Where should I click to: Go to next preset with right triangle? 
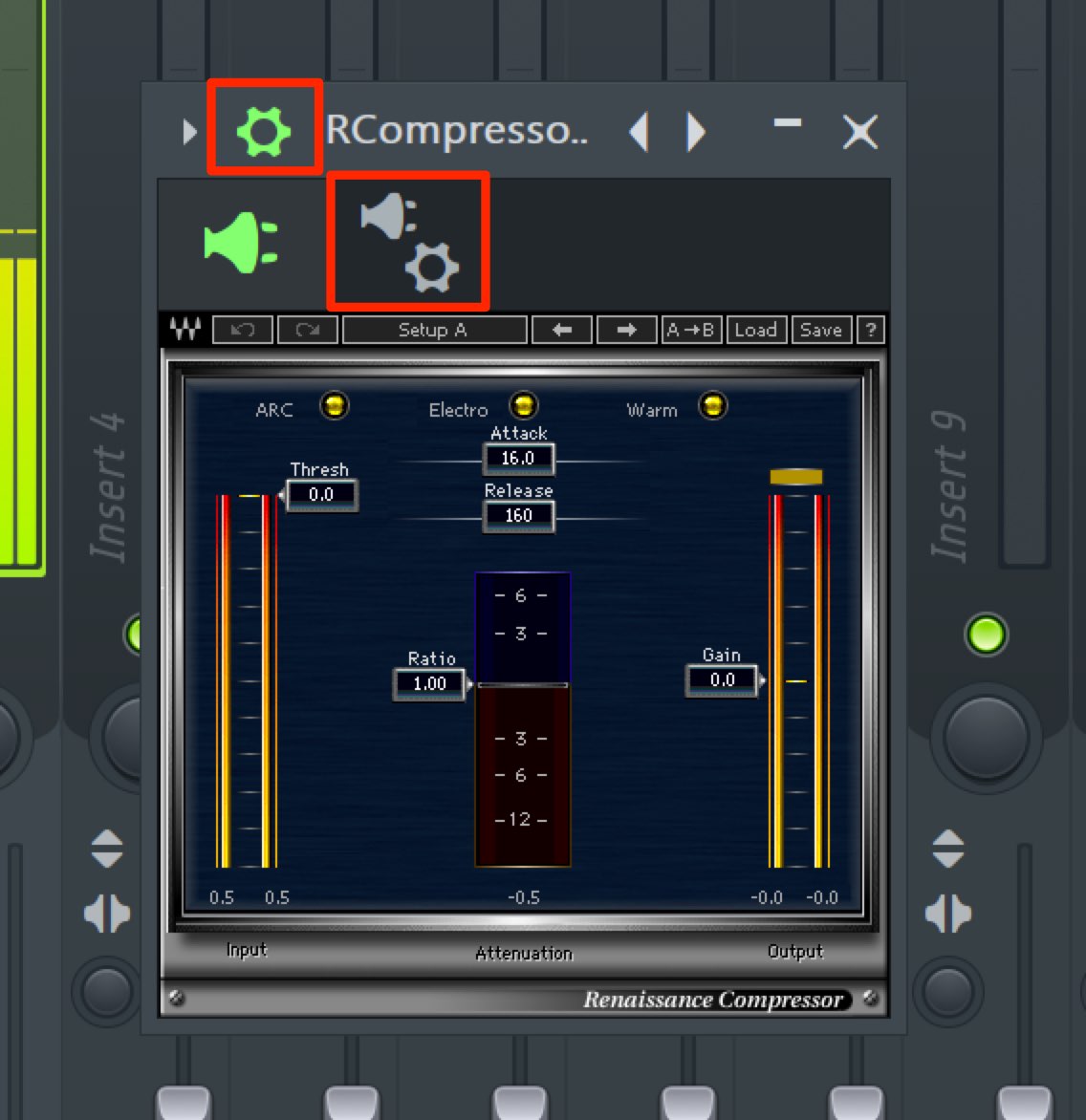coord(695,132)
